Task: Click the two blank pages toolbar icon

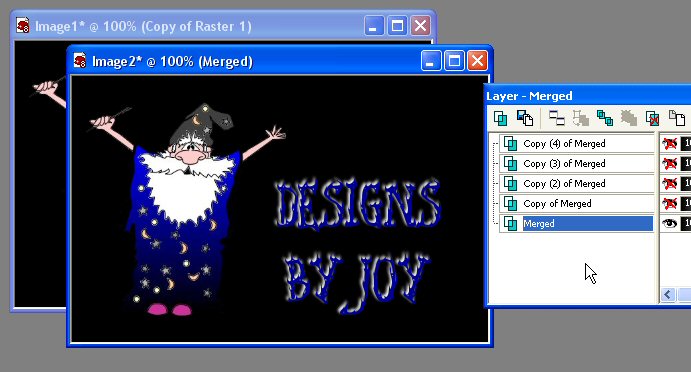Action: [677, 118]
